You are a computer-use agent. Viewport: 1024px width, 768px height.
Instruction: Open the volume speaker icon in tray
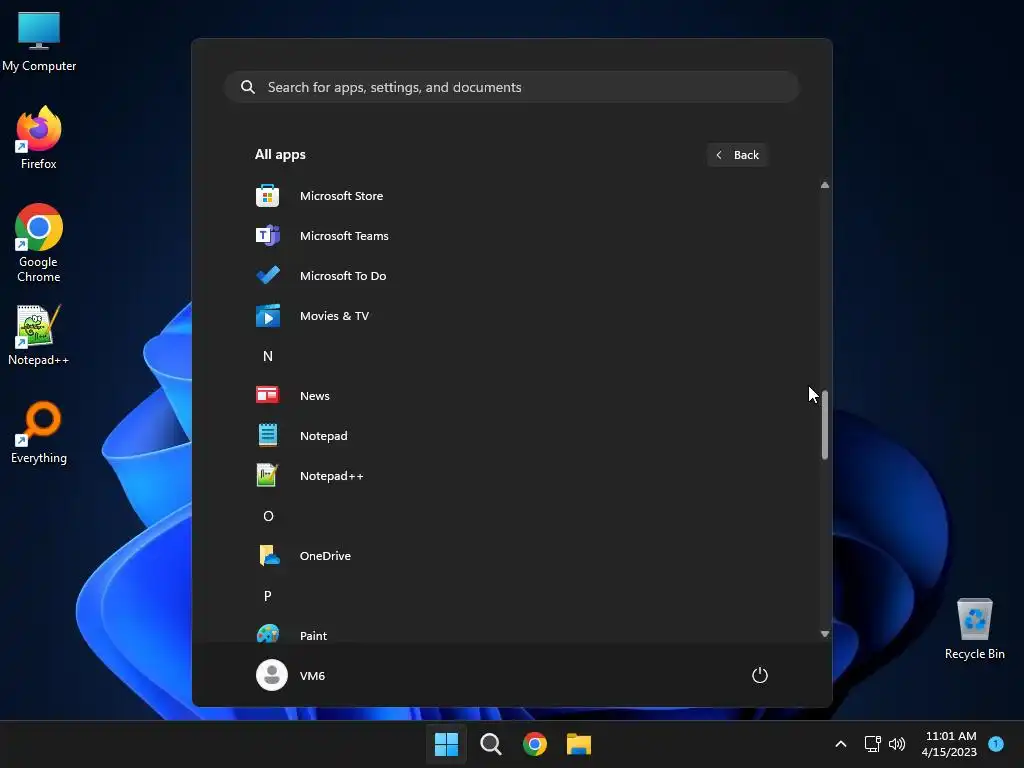tap(897, 744)
